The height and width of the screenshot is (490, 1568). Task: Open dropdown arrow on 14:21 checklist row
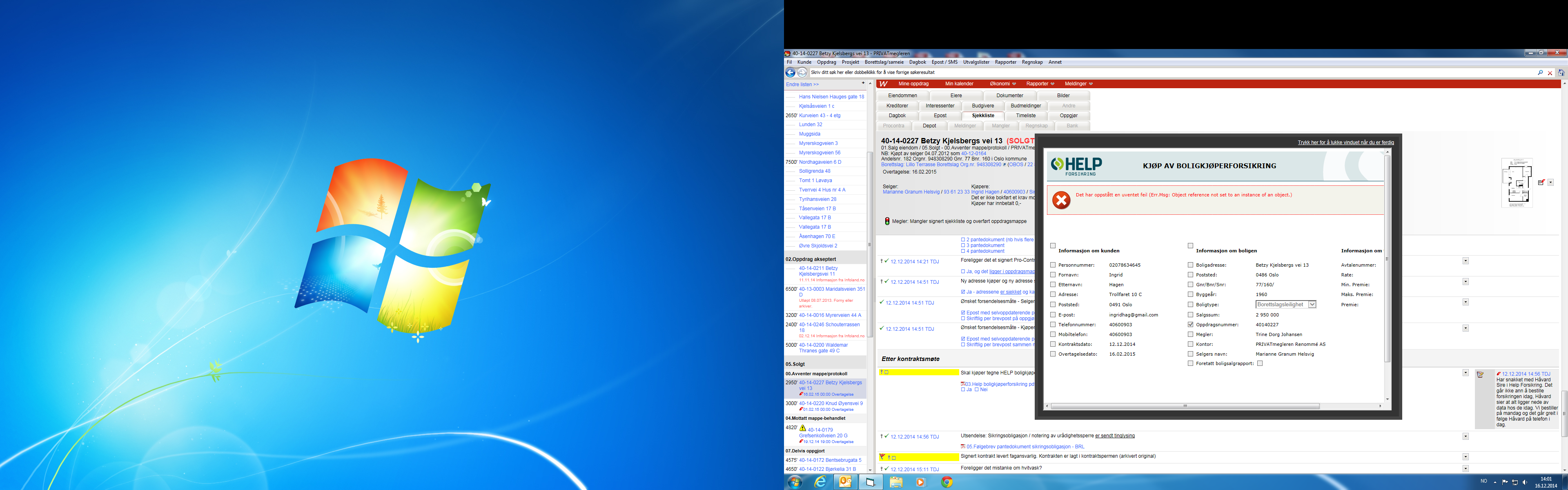[1466, 261]
